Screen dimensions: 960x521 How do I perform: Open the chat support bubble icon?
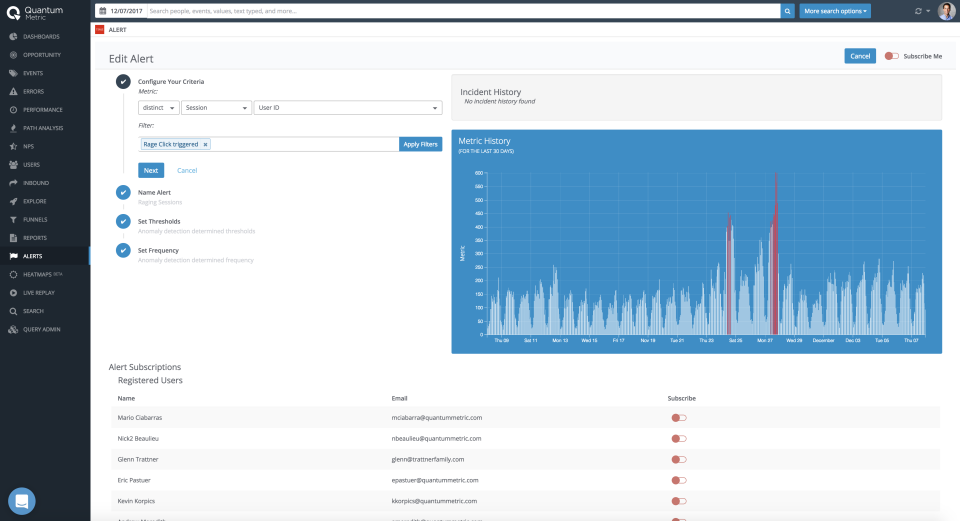(21, 501)
